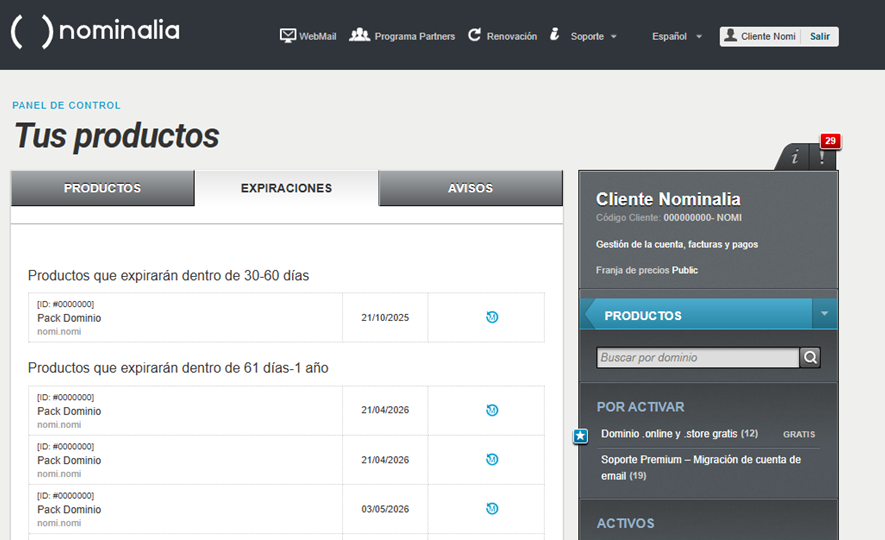Open the Español language dropdown
Image resolution: width=885 pixels, height=540 pixels.
[x=676, y=37]
